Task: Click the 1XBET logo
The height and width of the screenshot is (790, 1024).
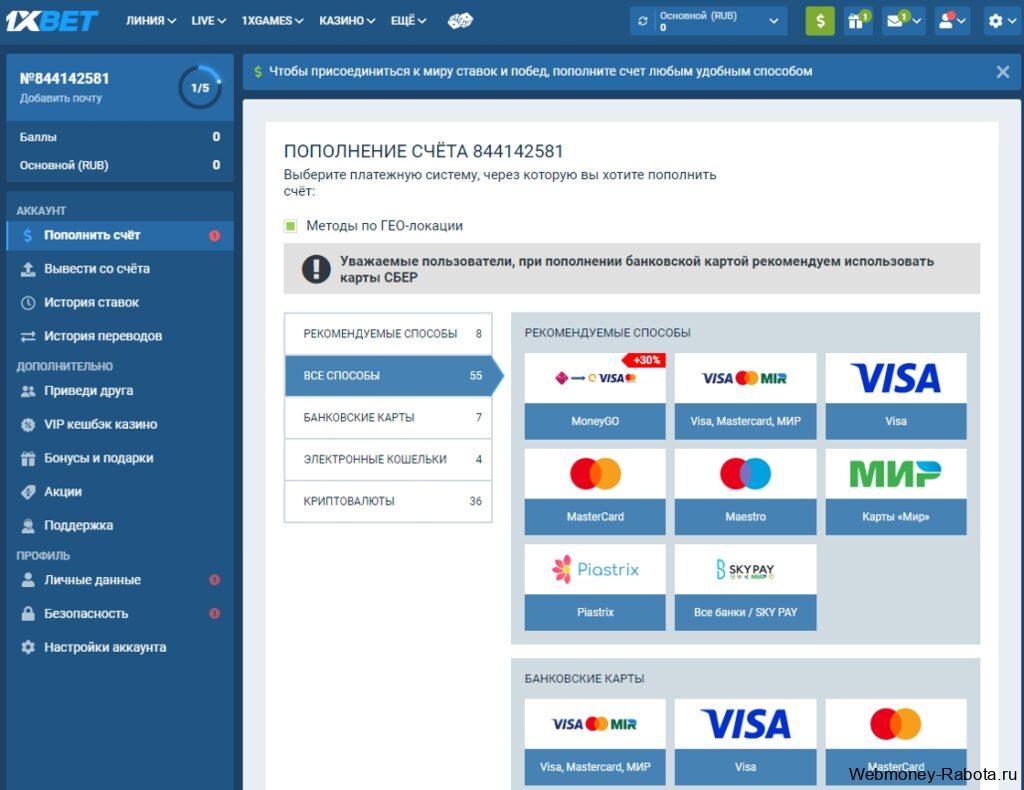Action: click(x=52, y=21)
